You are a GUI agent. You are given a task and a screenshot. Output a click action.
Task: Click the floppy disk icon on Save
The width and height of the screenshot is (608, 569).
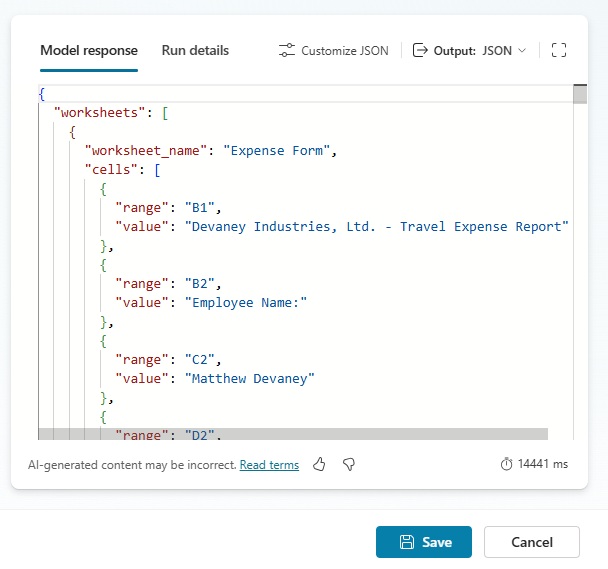pos(407,542)
